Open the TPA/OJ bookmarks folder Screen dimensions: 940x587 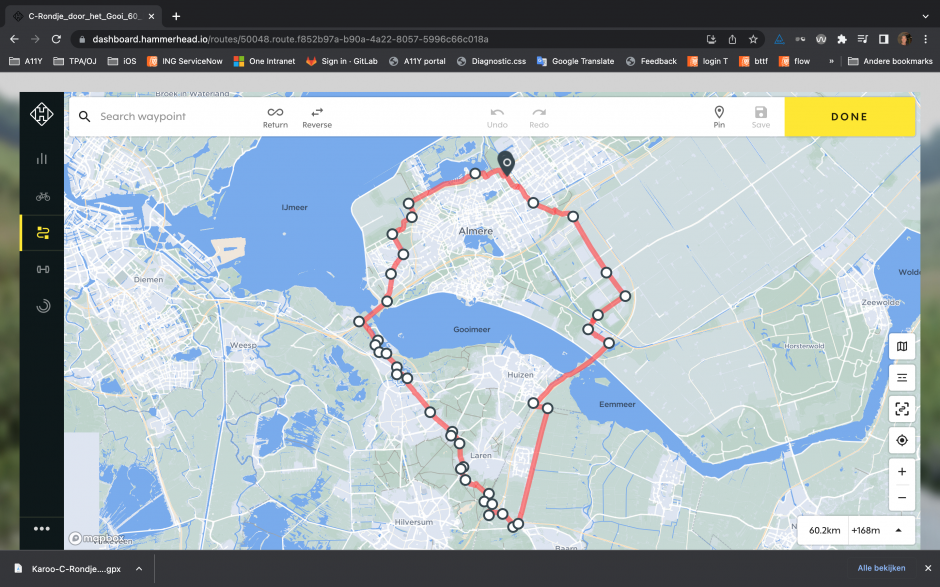coord(75,61)
